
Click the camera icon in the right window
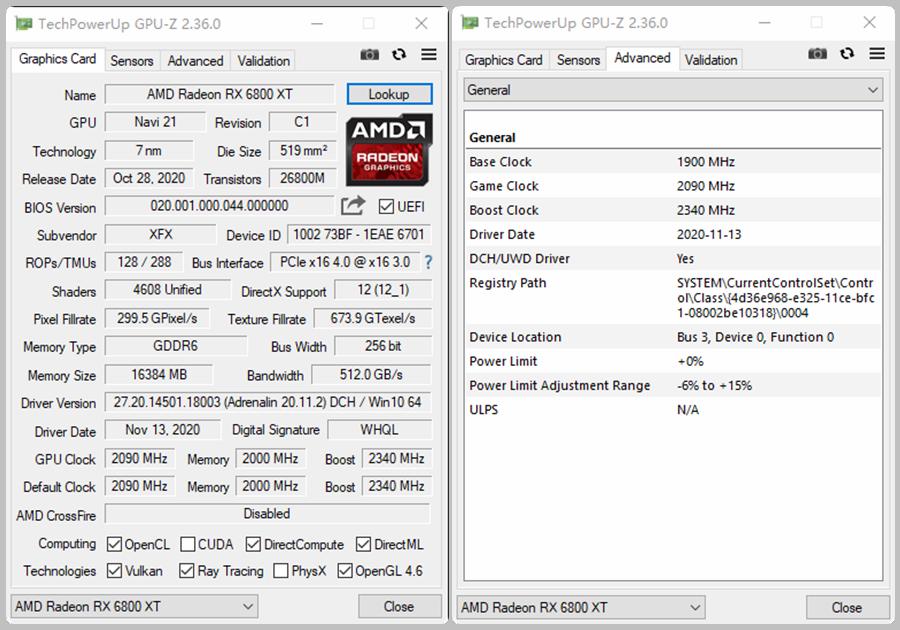click(818, 54)
